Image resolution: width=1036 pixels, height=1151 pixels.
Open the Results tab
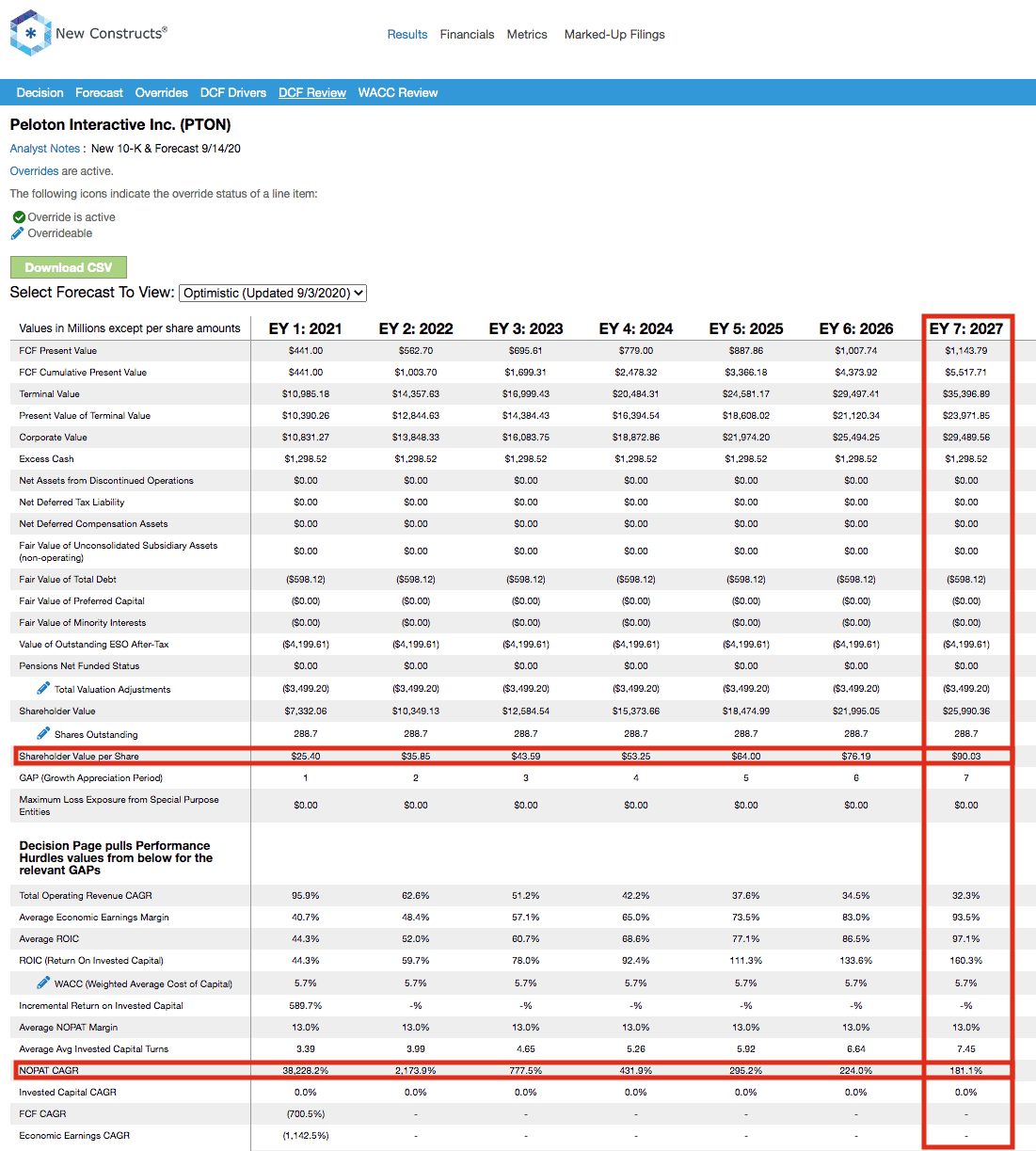tap(407, 34)
